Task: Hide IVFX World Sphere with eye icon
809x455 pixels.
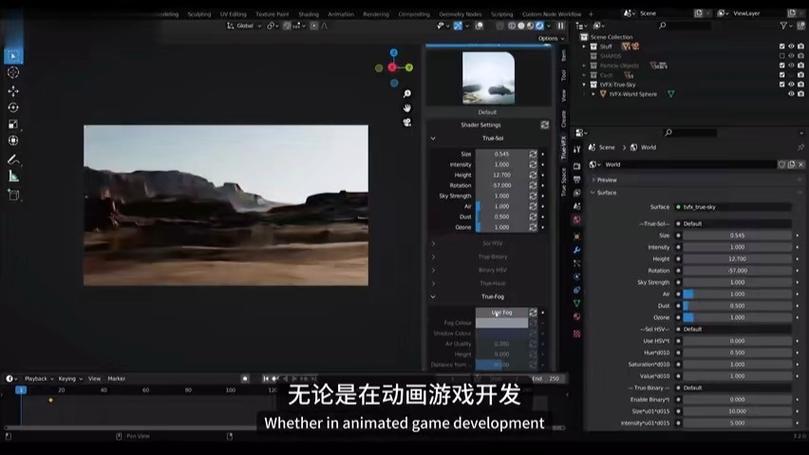Action: click(791, 94)
